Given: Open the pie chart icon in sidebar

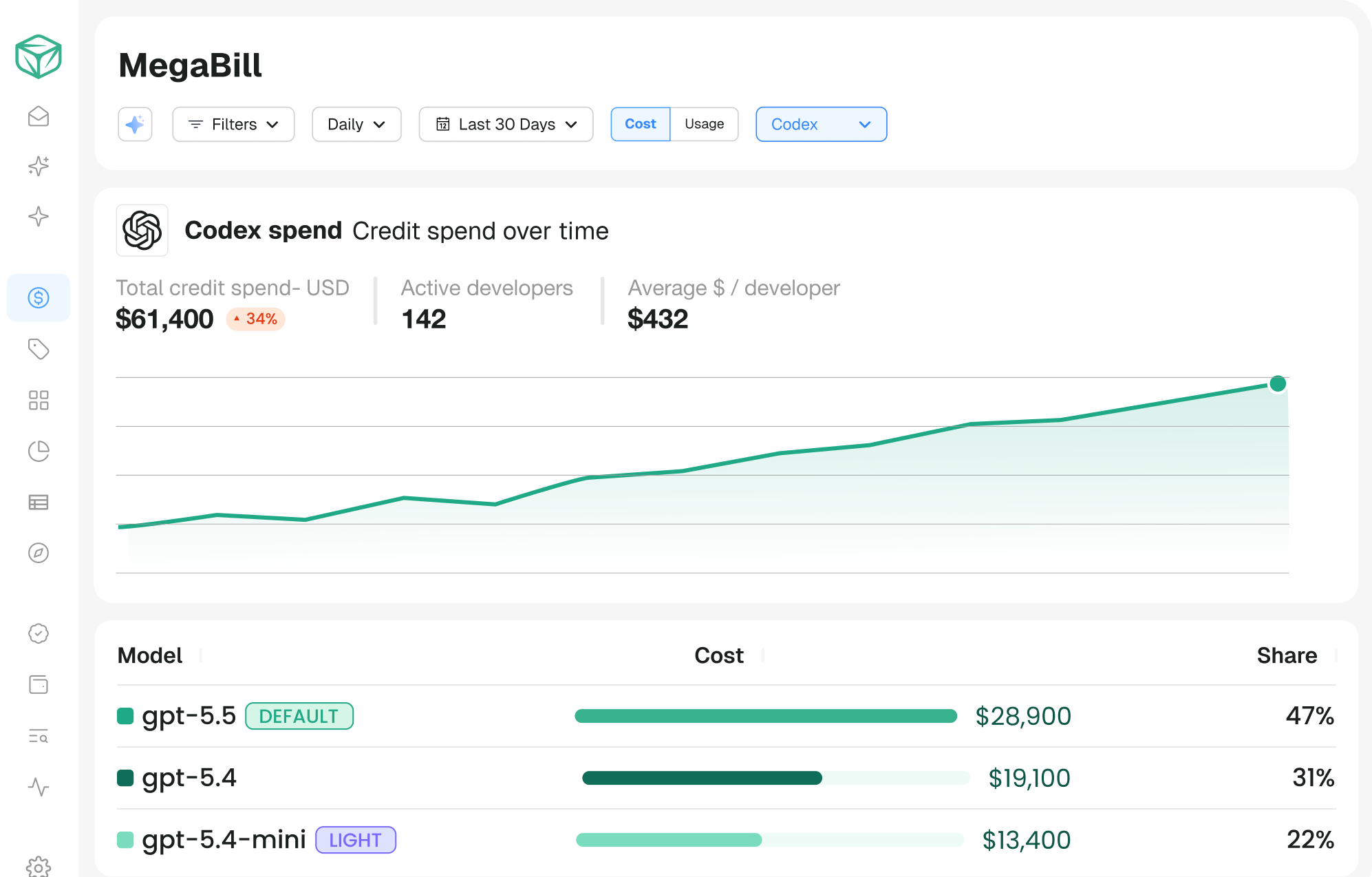Looking at the screenshot, I should pos(39,451).
